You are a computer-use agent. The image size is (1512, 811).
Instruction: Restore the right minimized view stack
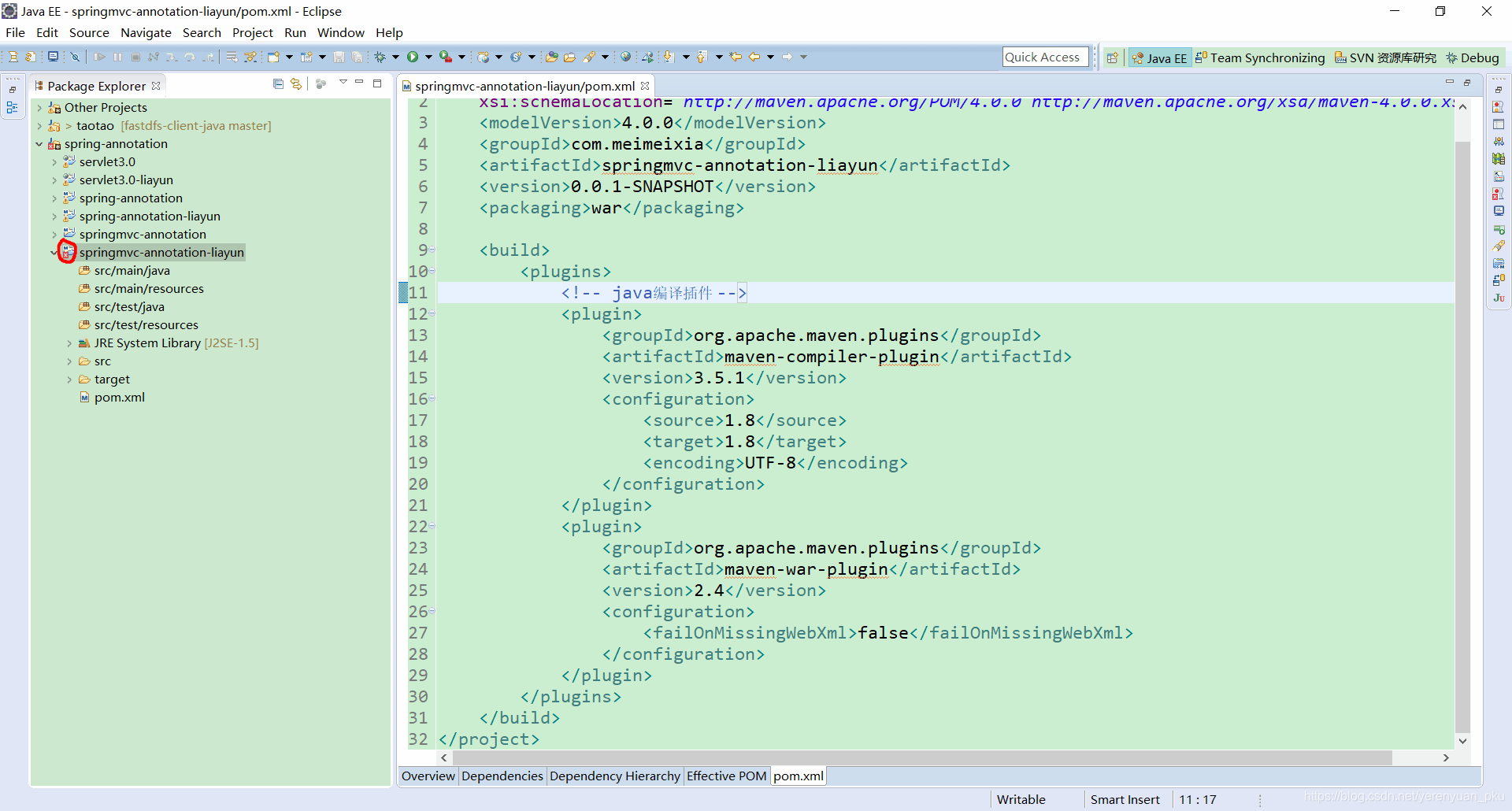[x=1499, y=90]
